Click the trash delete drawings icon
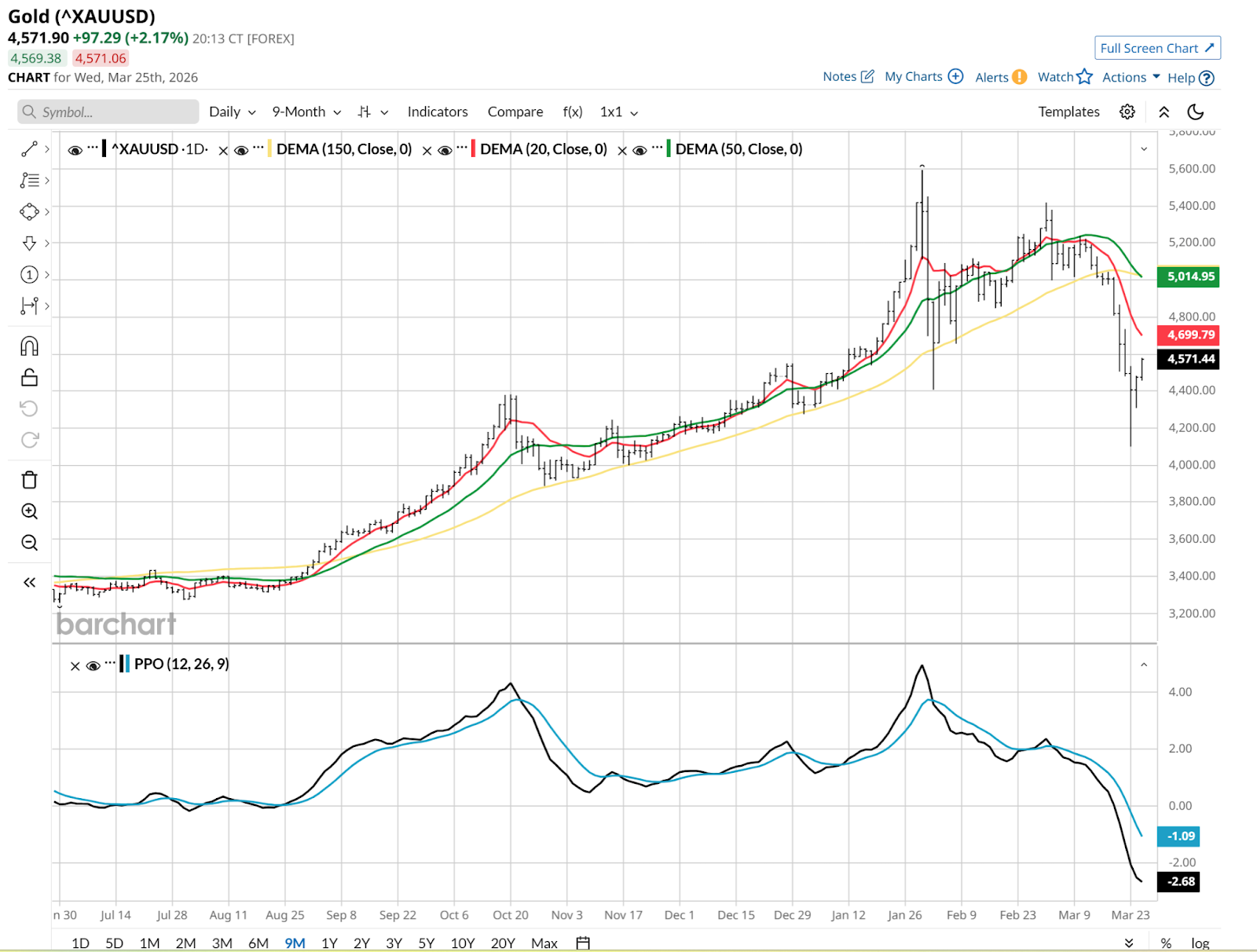The image size is (1257, 952). point(29,480)
